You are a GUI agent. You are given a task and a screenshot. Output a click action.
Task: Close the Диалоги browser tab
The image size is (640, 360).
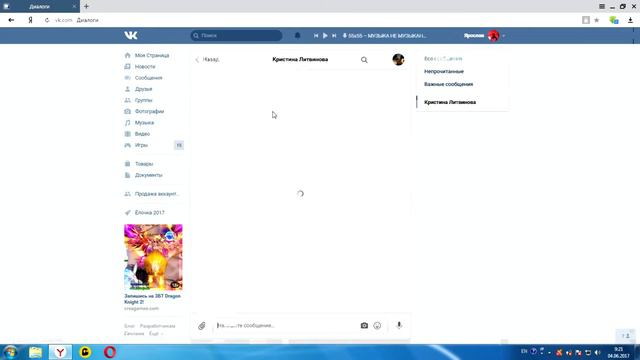click(74, 7)
